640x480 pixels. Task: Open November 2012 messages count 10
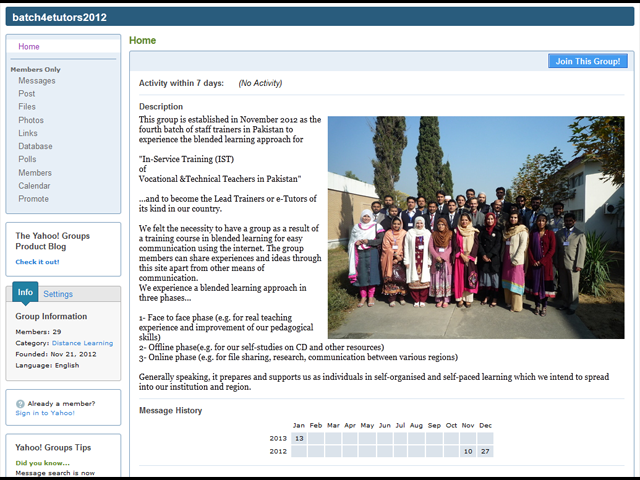468,451
